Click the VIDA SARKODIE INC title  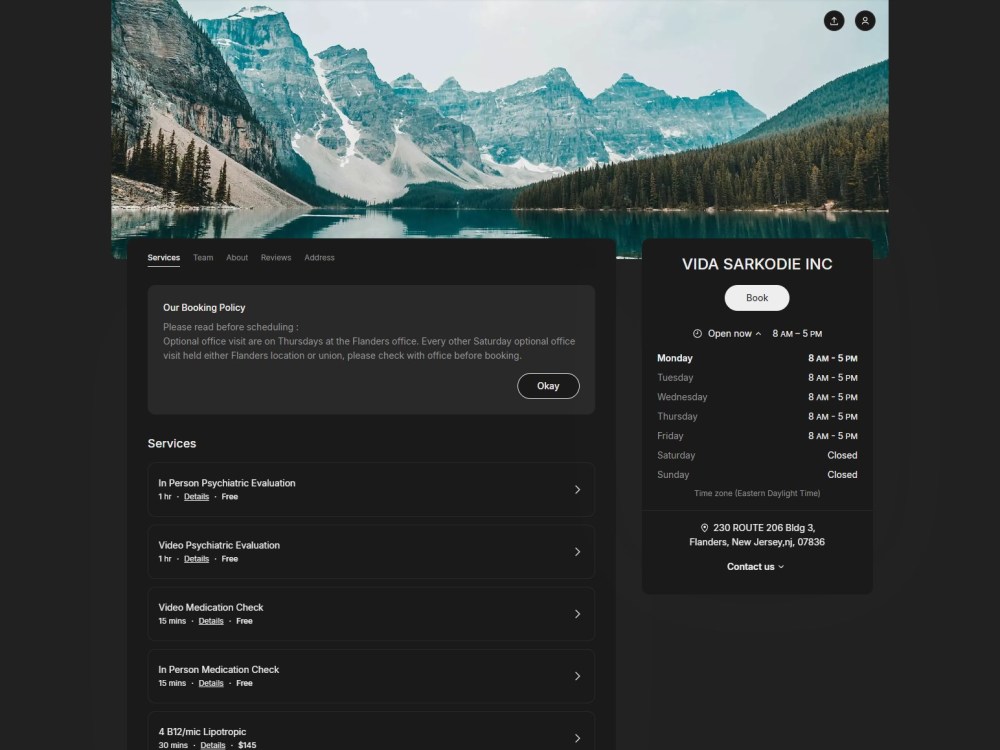(x=757, y=264)
